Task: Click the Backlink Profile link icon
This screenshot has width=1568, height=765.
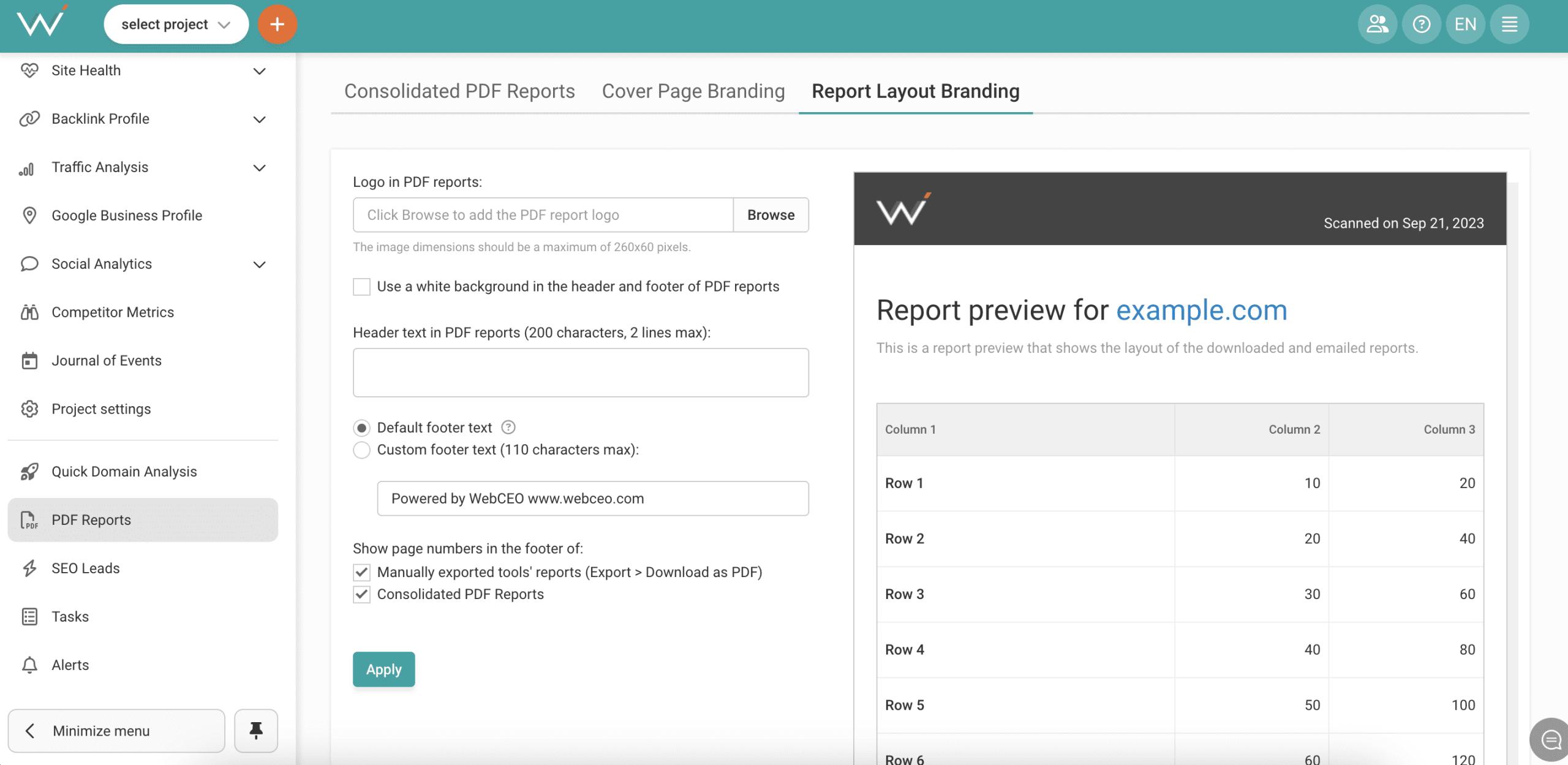Action: tap(29, 119)
